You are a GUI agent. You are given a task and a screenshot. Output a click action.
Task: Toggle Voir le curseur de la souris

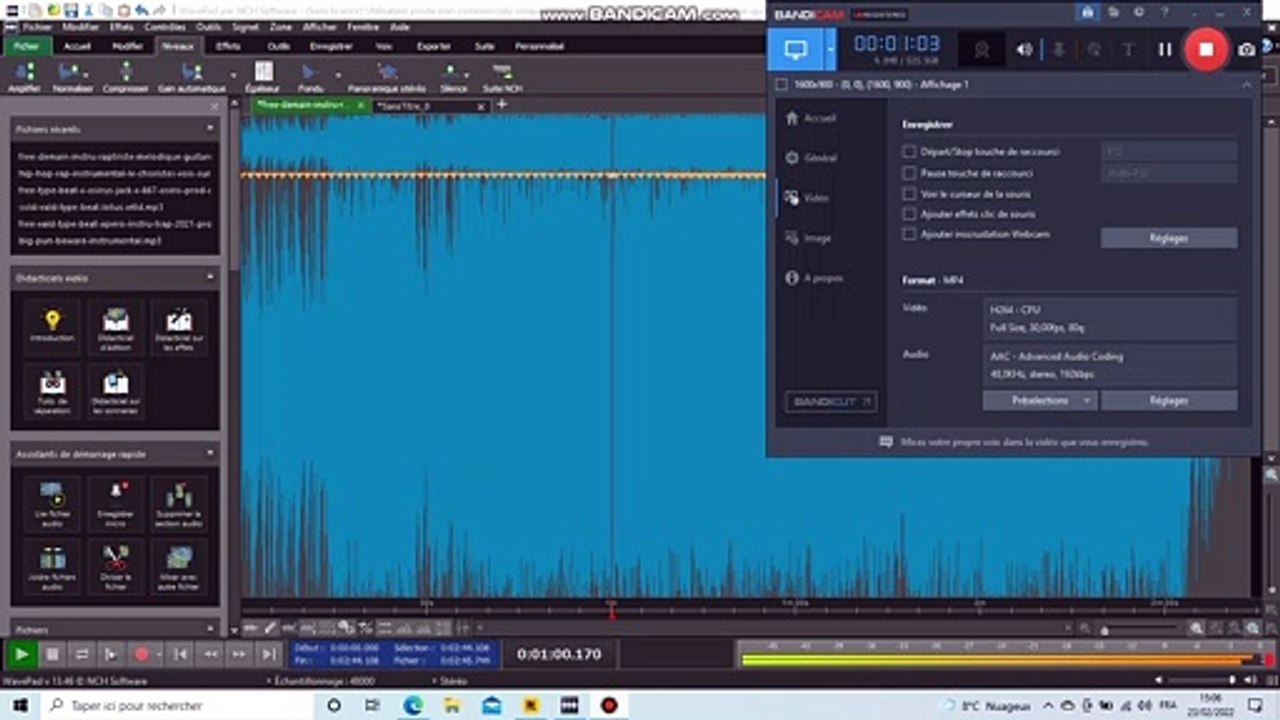coord(909,194)
